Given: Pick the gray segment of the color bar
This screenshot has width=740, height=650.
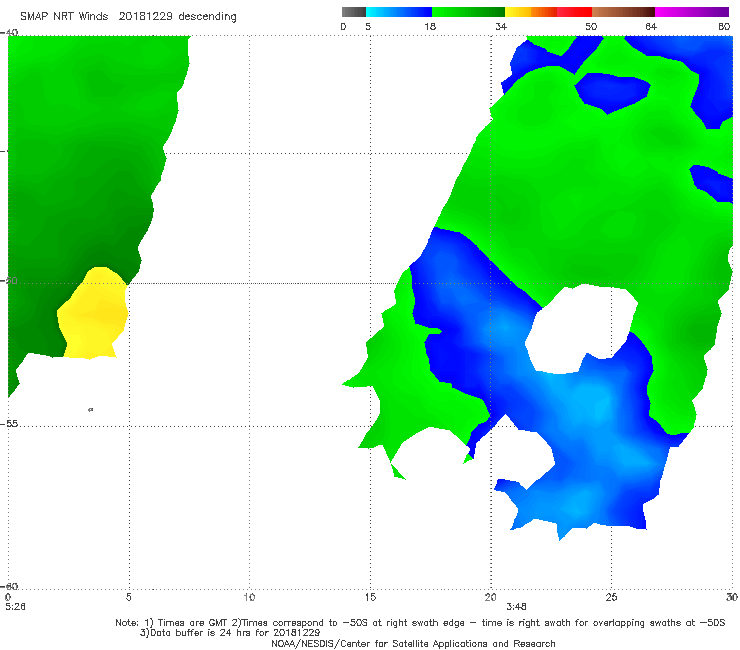Looking at the screenshot, I should 354,12.
